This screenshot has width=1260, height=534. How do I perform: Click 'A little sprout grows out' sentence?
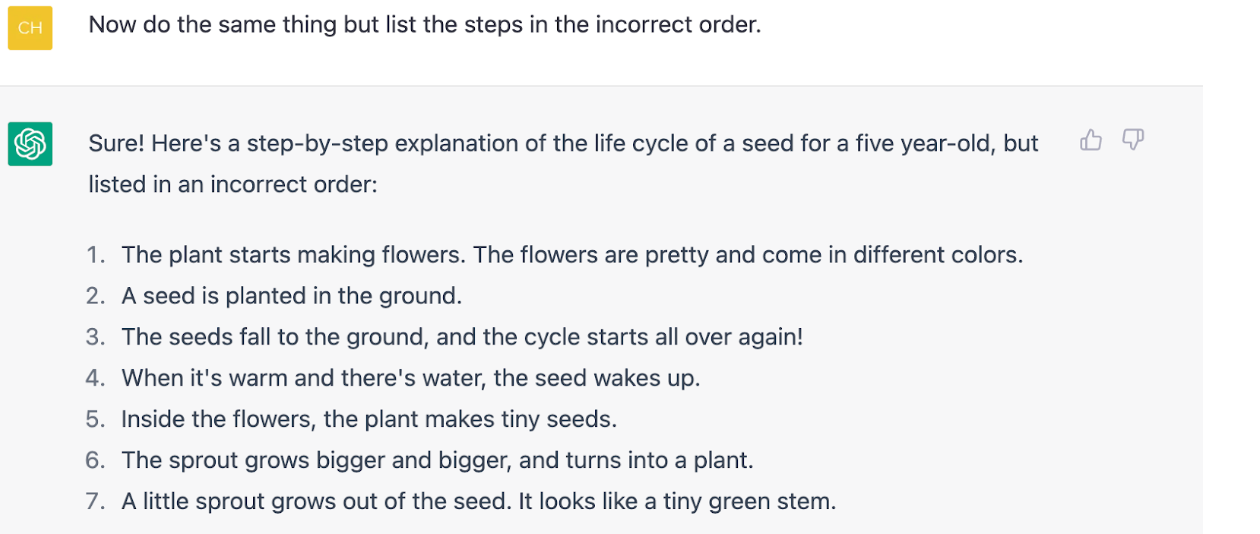point(316,501)
